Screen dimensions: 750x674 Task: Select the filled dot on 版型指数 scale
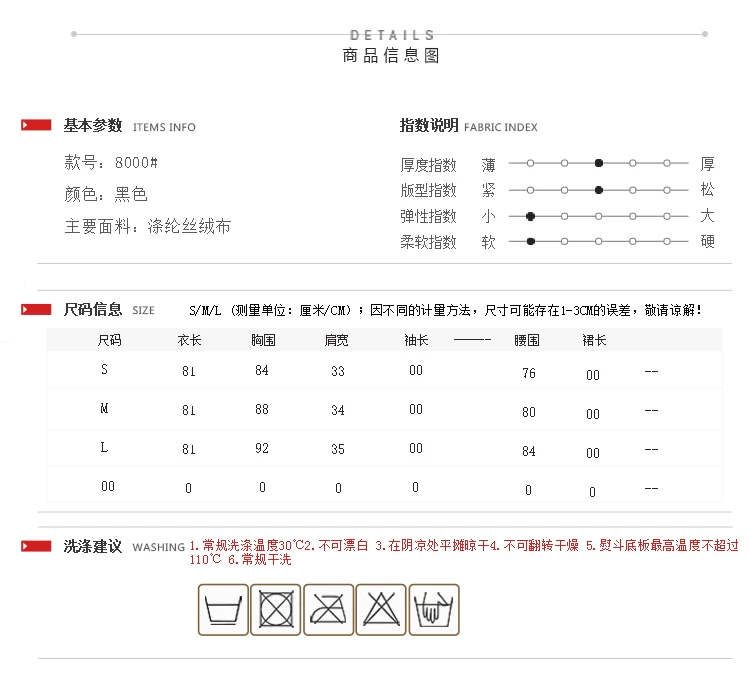click(x=598, y=190)
